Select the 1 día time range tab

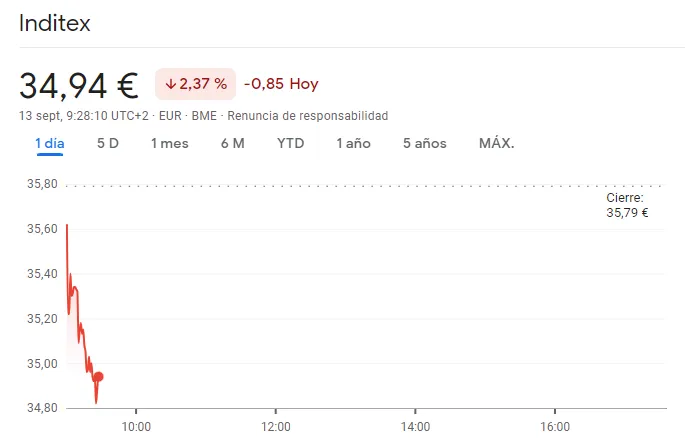click(50, 144)
